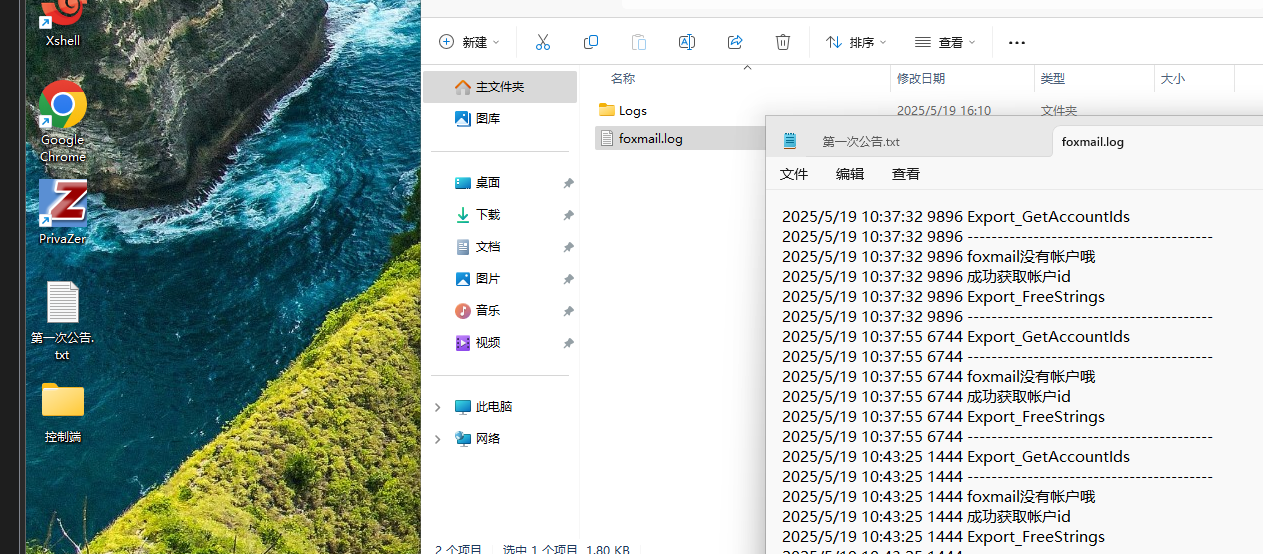Open the 查看 view dropdown in Explorer toolbar
The image size is (1263, 554).
click(x=945, y=42)
